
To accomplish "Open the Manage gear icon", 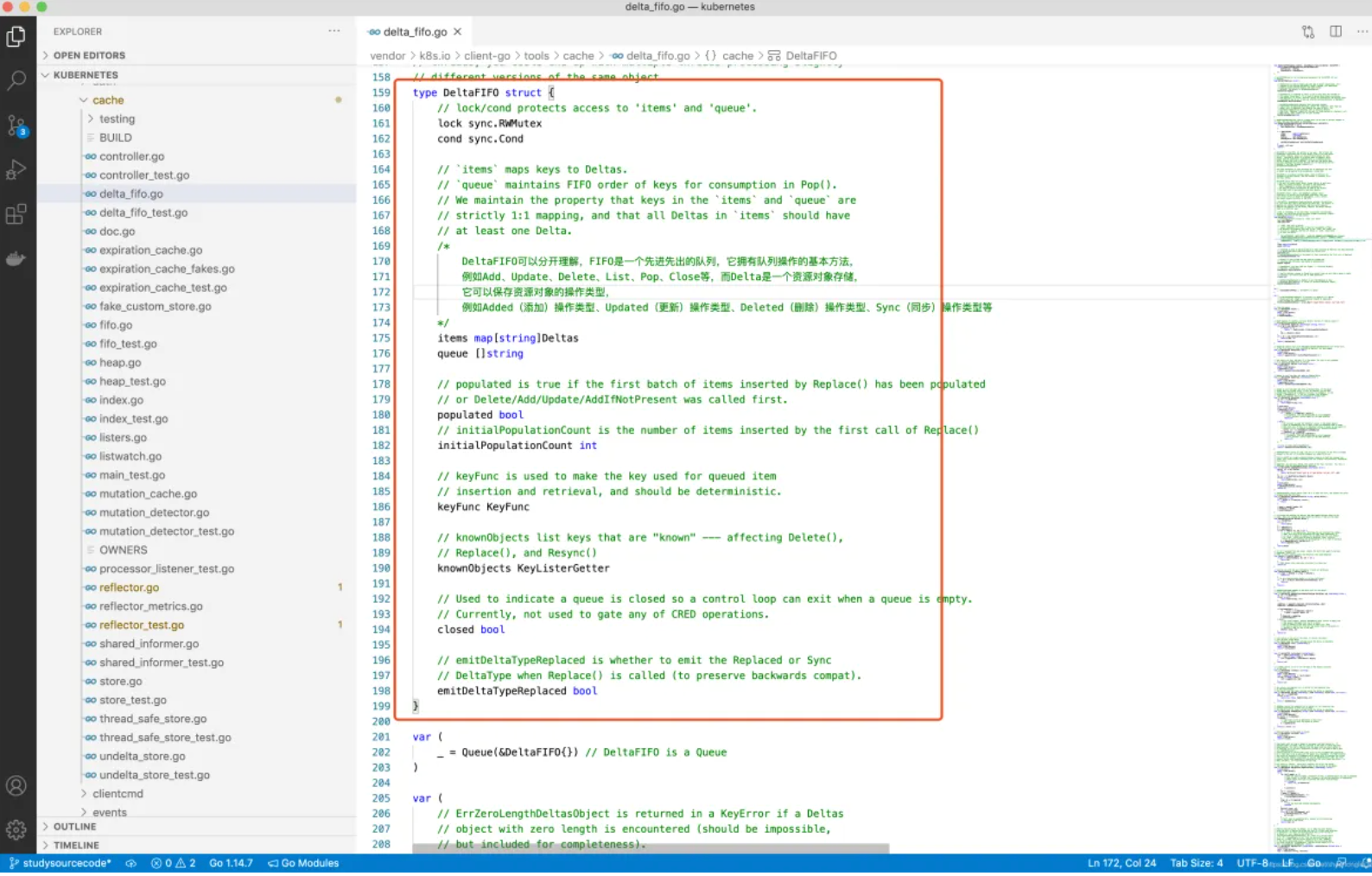I will coord(16,830).
